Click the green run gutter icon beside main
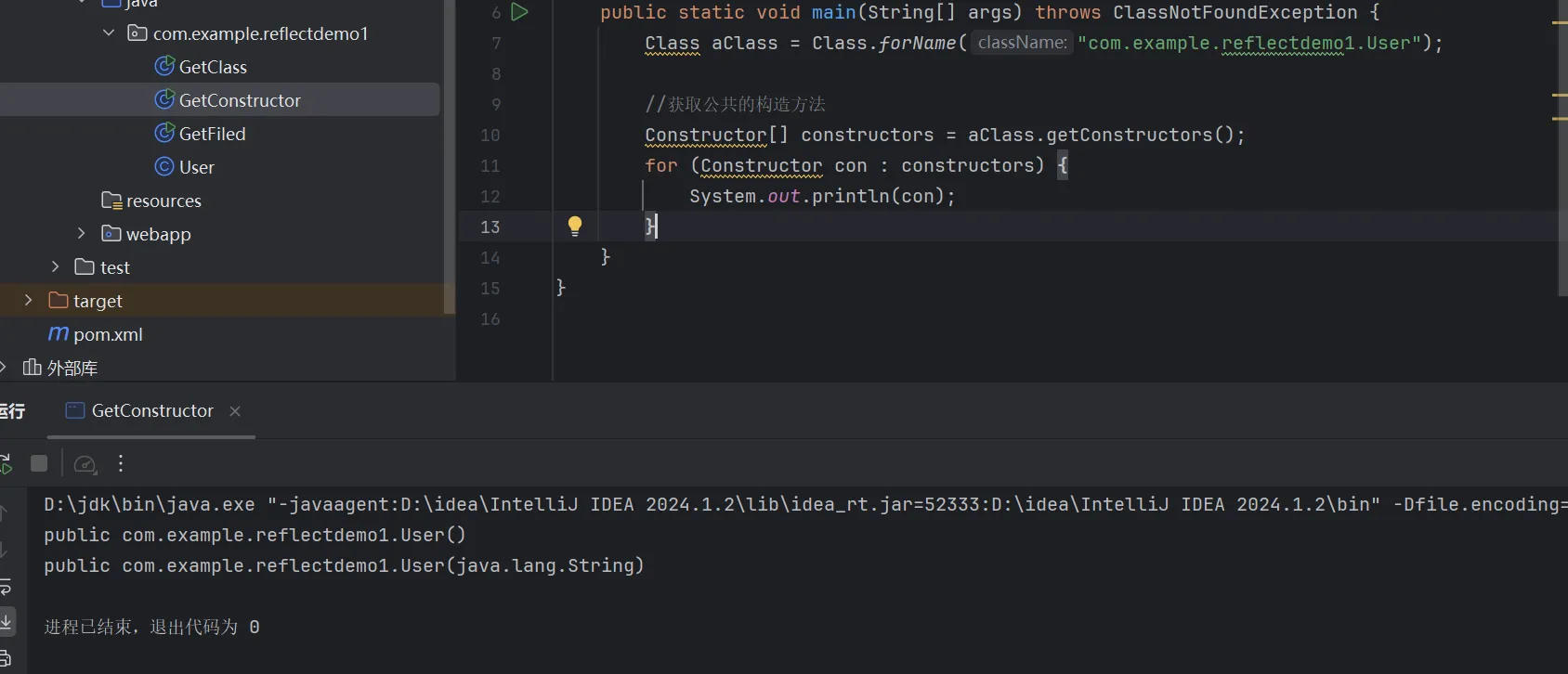The height and width of the screenshot is (674, 1568). (520, 12)
